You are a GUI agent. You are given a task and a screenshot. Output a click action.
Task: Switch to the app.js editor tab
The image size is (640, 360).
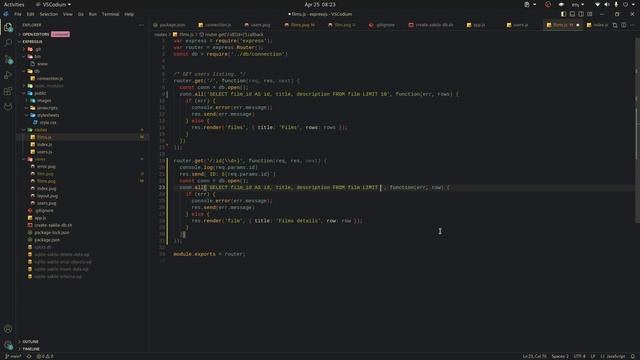point(476,25)
